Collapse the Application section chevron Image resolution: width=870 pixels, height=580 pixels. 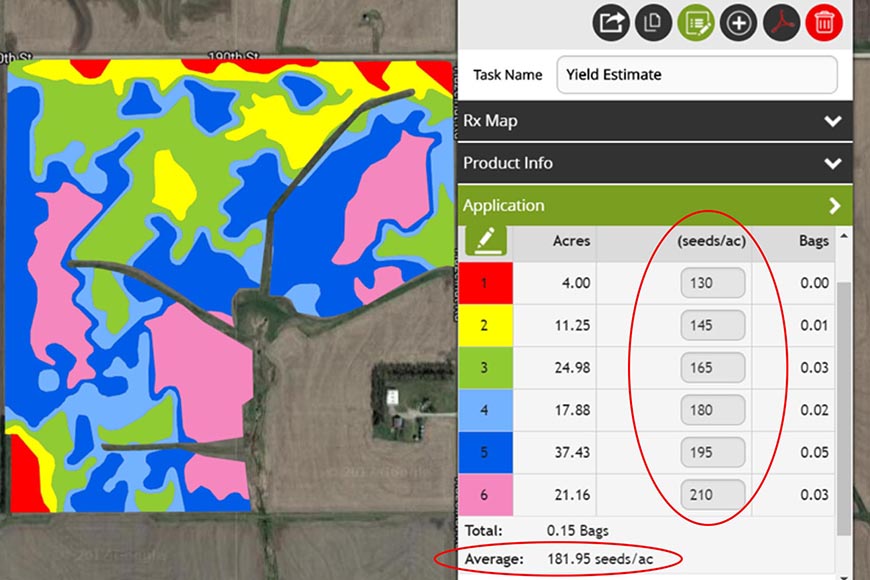(x=833, y=206)
